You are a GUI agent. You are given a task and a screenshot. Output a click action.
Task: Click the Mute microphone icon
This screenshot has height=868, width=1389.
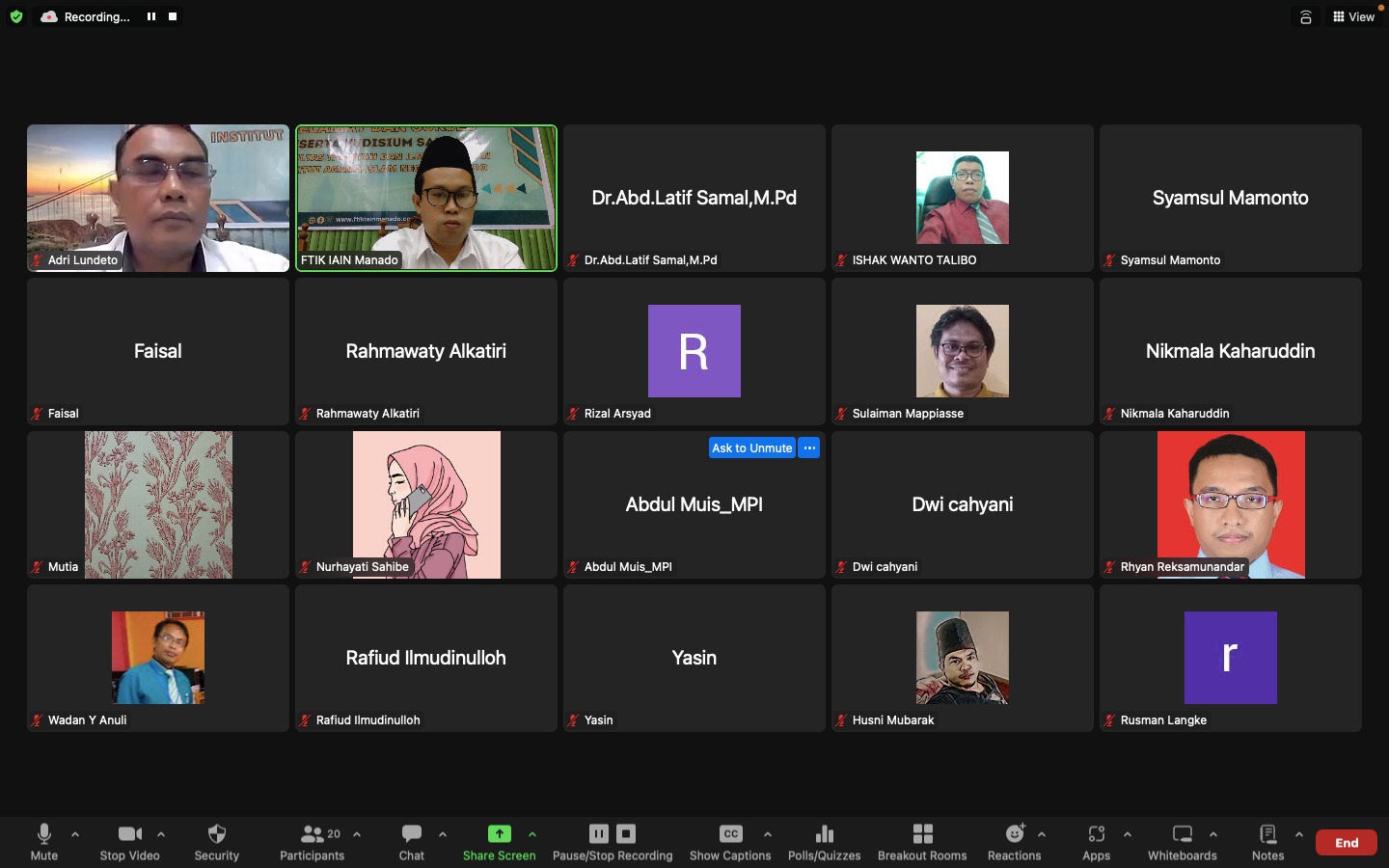(x=44, y=833)
